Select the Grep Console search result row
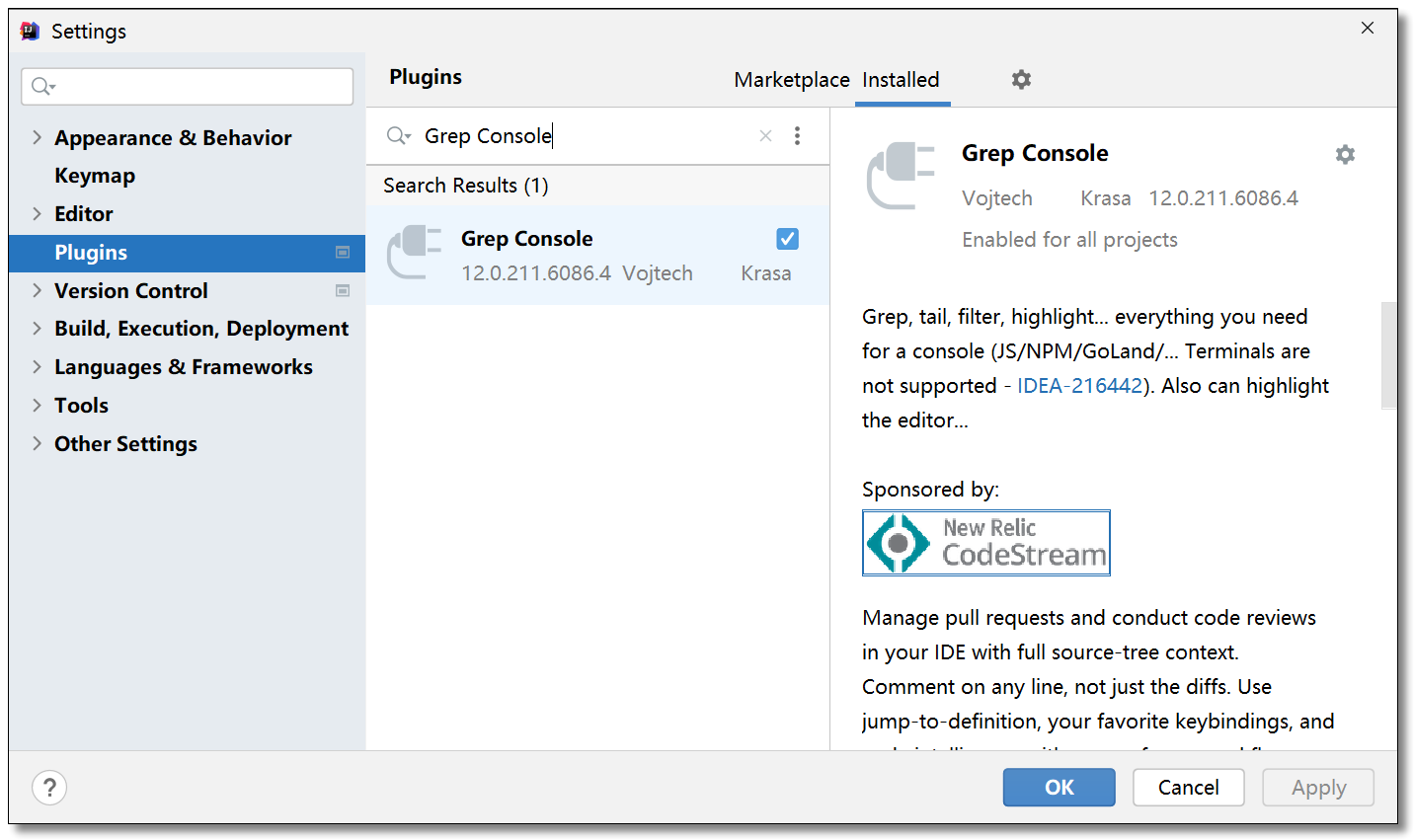This screenshot has height=840, width=1414. coord(597,255)
